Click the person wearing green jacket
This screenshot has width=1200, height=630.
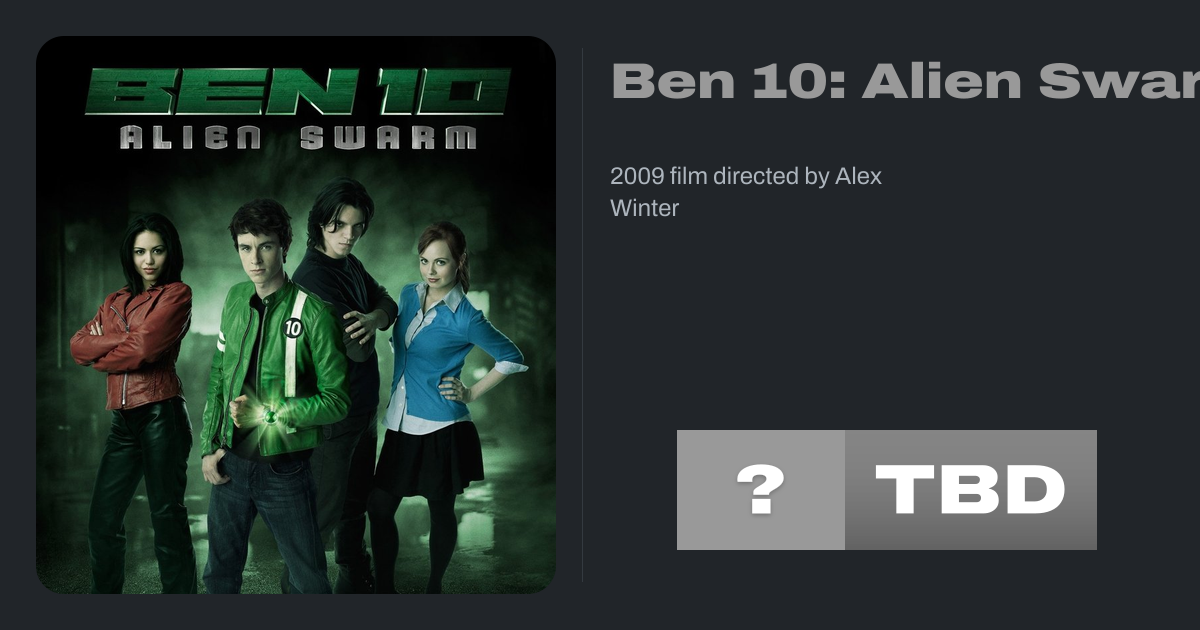[x=268, y=400]
